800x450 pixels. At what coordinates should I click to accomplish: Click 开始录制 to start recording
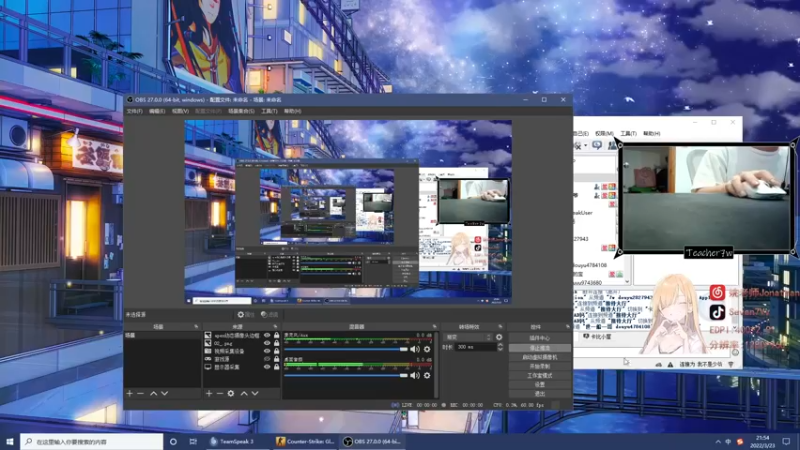point(540,366)
